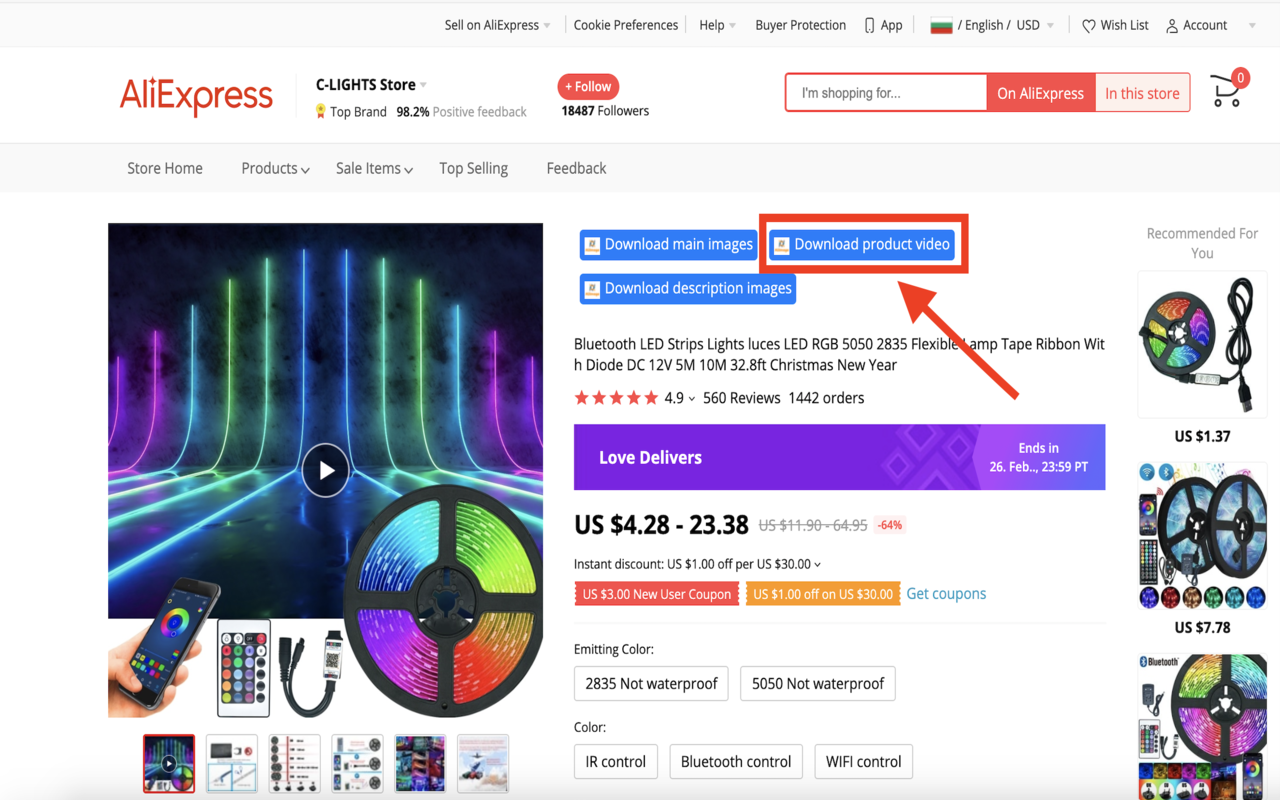Image resolution: width=1280 pixels, height=800 pixels.
Task: Click the Top Brand badge
Action: coord(351,112)
